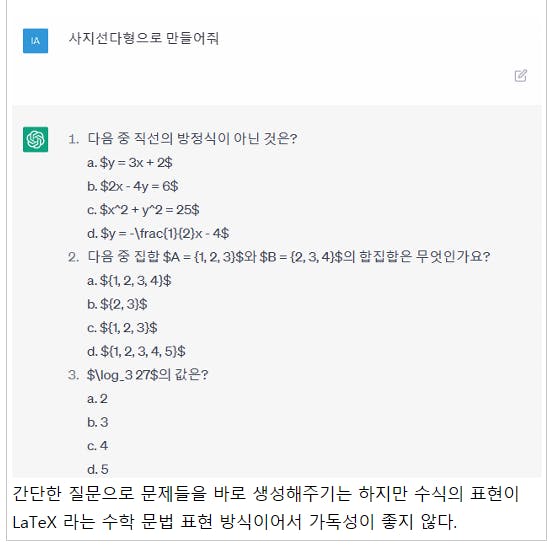Select option a. $y = 3x + 2$
Image resolution: width=553 pixels, height=553 pixels.
click(130, 163)
